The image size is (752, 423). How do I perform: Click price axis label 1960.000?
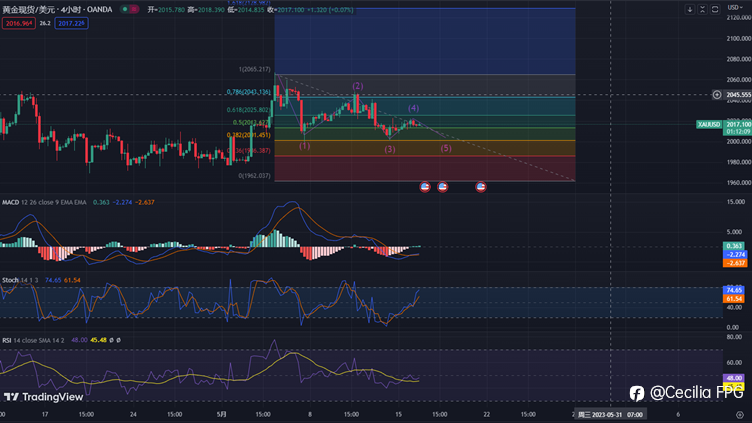click(739, 183)
